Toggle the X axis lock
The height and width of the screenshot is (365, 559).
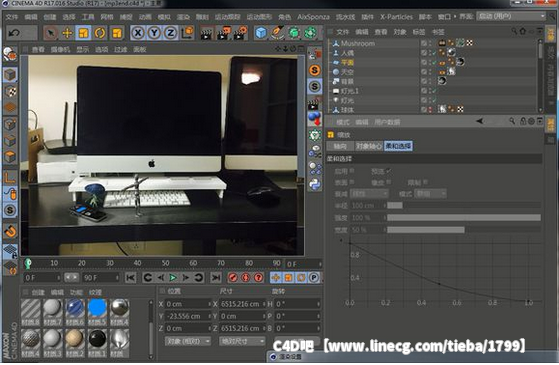click(138, 33)
